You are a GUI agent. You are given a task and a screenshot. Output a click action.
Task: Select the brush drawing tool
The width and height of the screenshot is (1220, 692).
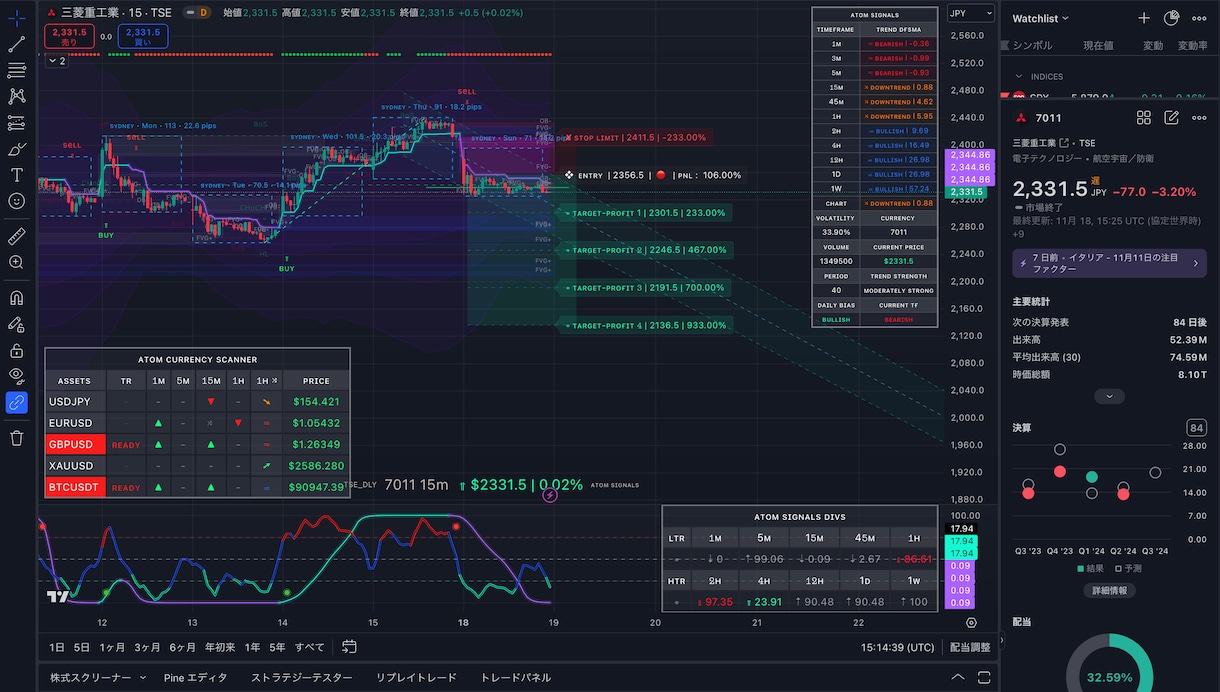tap(16, 149)
